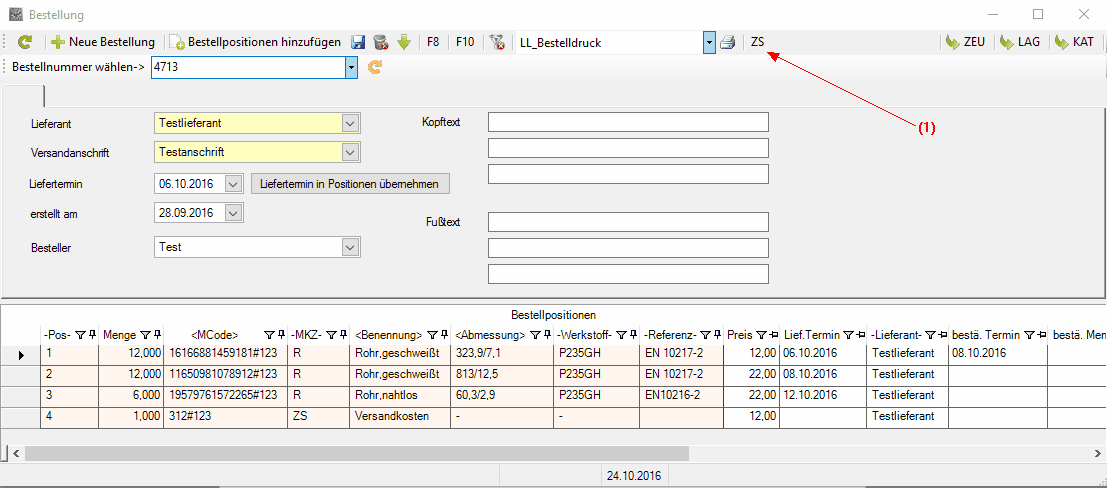Click the printer icon beside LL_Bestelldruck
Image resolution: width=1107 pixels, height=488 pixels.
(x=728, y=42)
